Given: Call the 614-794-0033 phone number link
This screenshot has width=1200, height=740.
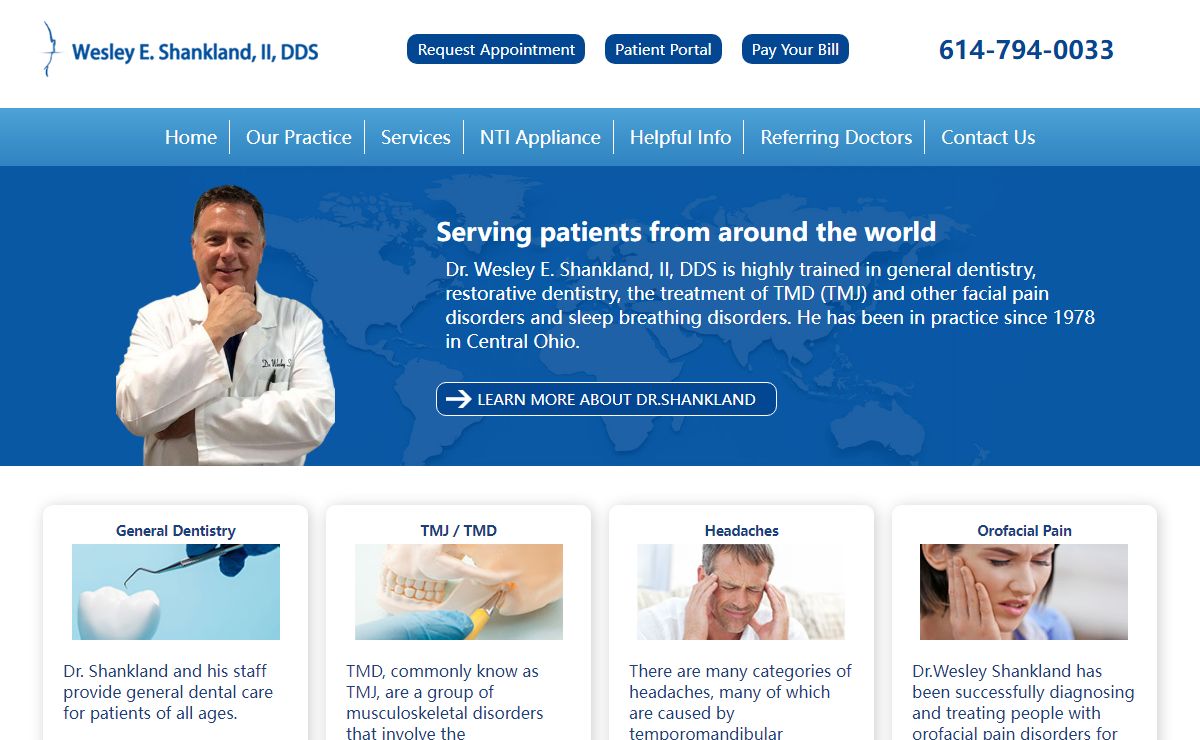Looking at the screenshot, I should (x=1026, y=49).
